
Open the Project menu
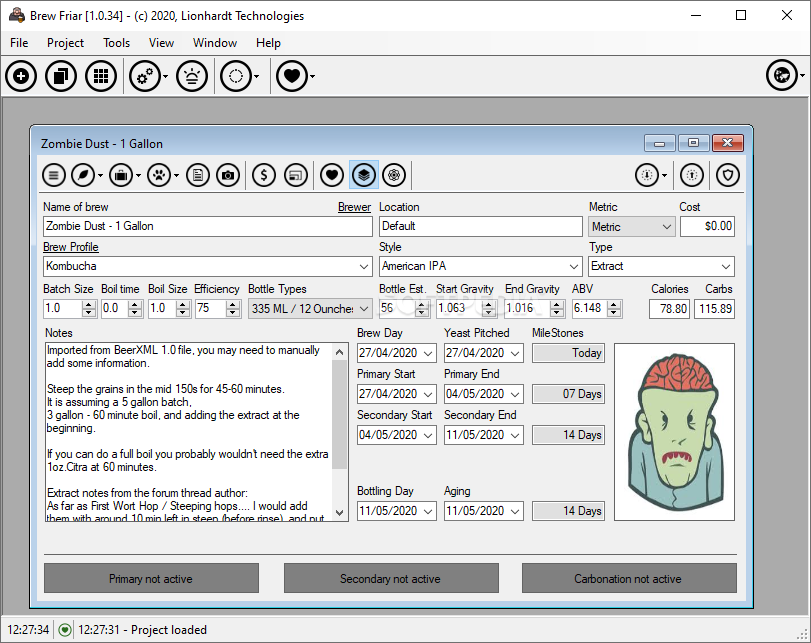click(65, 43)
